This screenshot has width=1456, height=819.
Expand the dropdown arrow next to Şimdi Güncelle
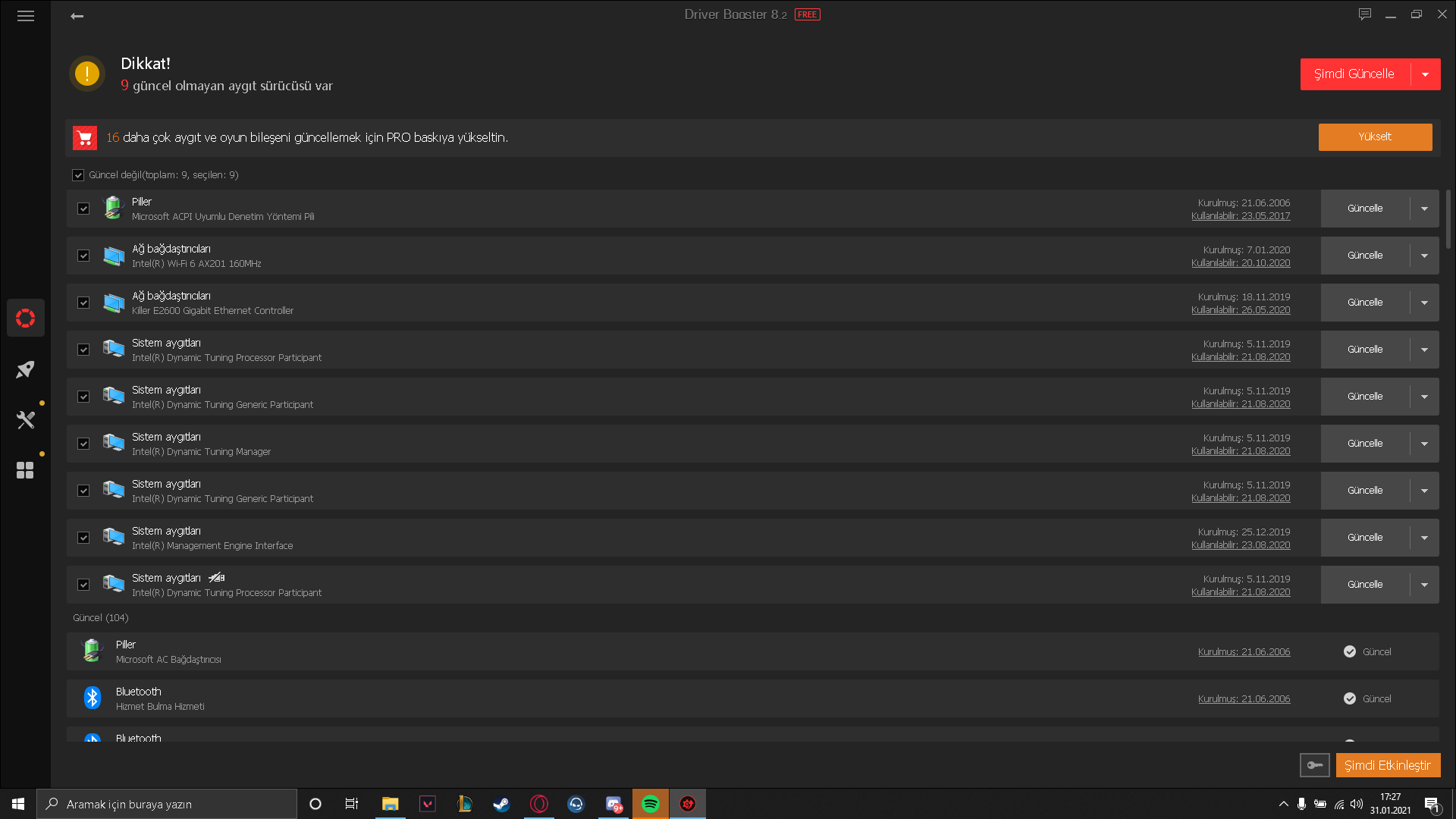pos(1425,74)
